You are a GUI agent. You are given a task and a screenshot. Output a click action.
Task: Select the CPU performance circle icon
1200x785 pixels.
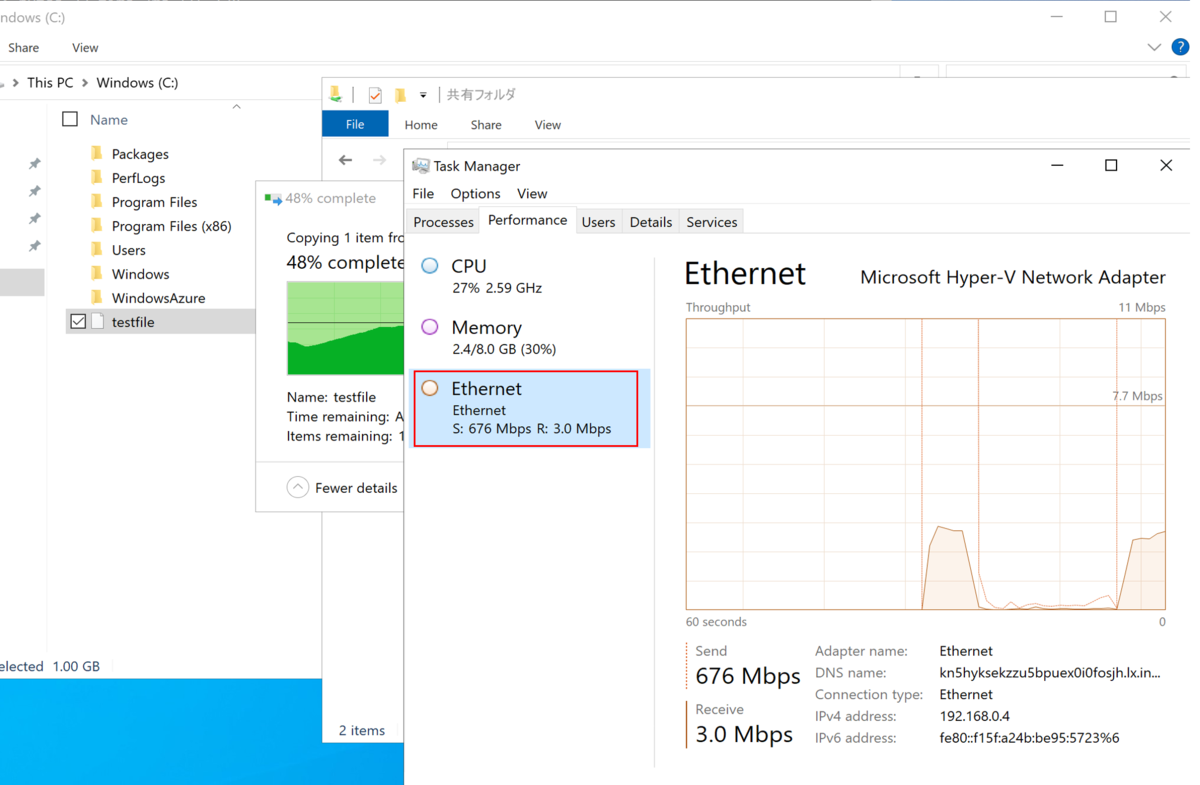pos(430,266)
